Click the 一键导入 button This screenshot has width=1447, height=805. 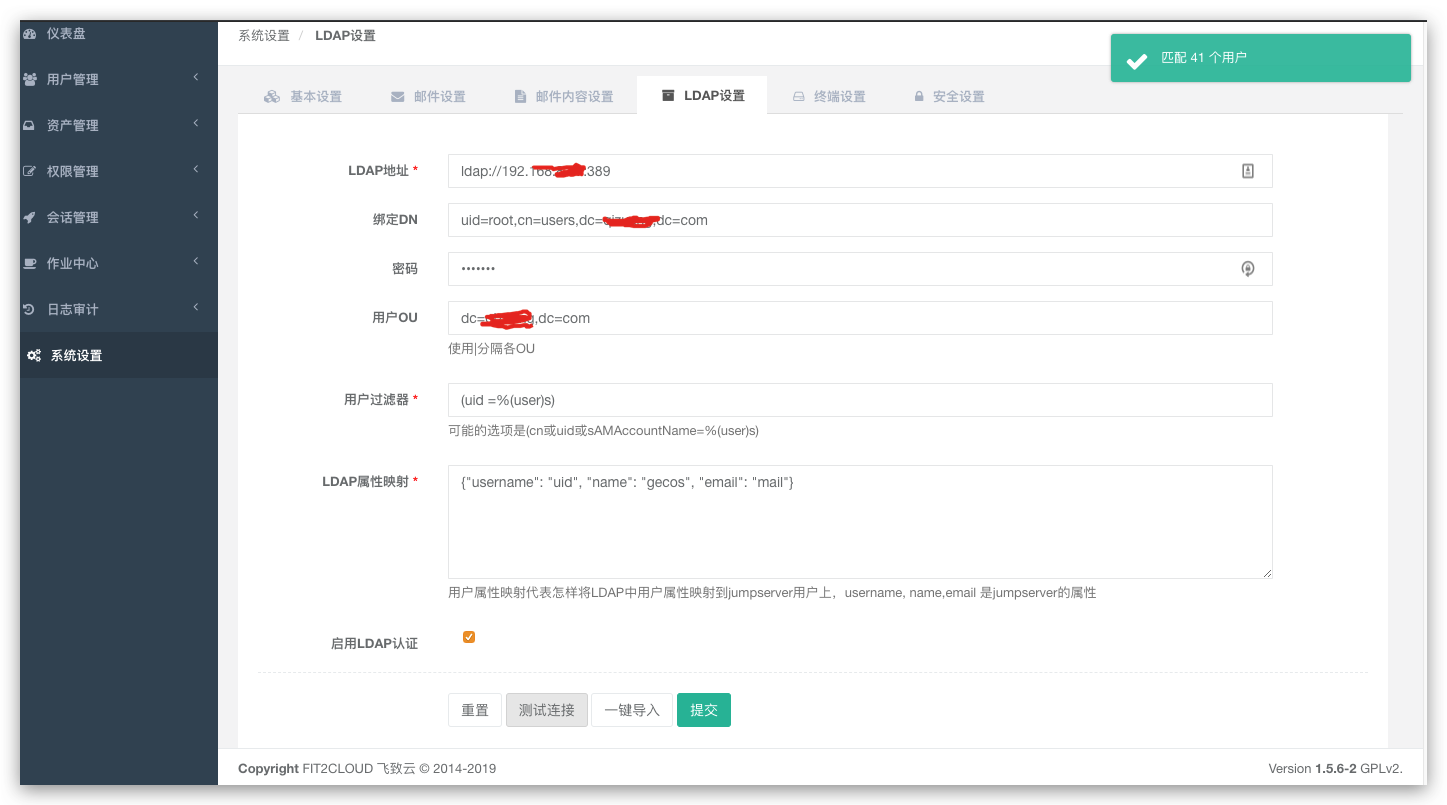pos(632,710)
